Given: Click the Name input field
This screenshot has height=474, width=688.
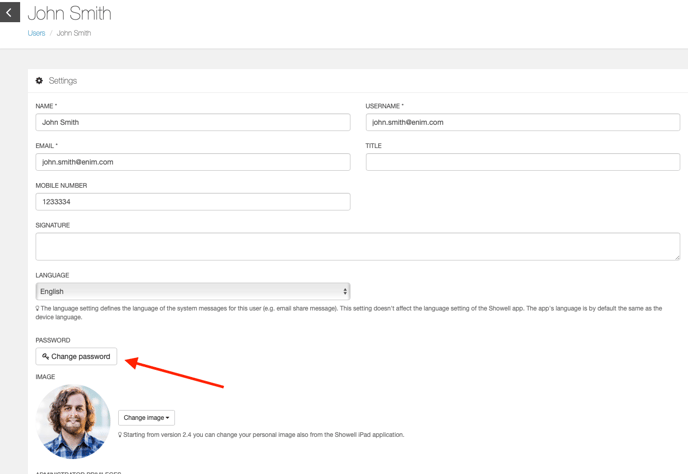Looking at the screenshot, I should pyautogui.click(x=193, y=122).
